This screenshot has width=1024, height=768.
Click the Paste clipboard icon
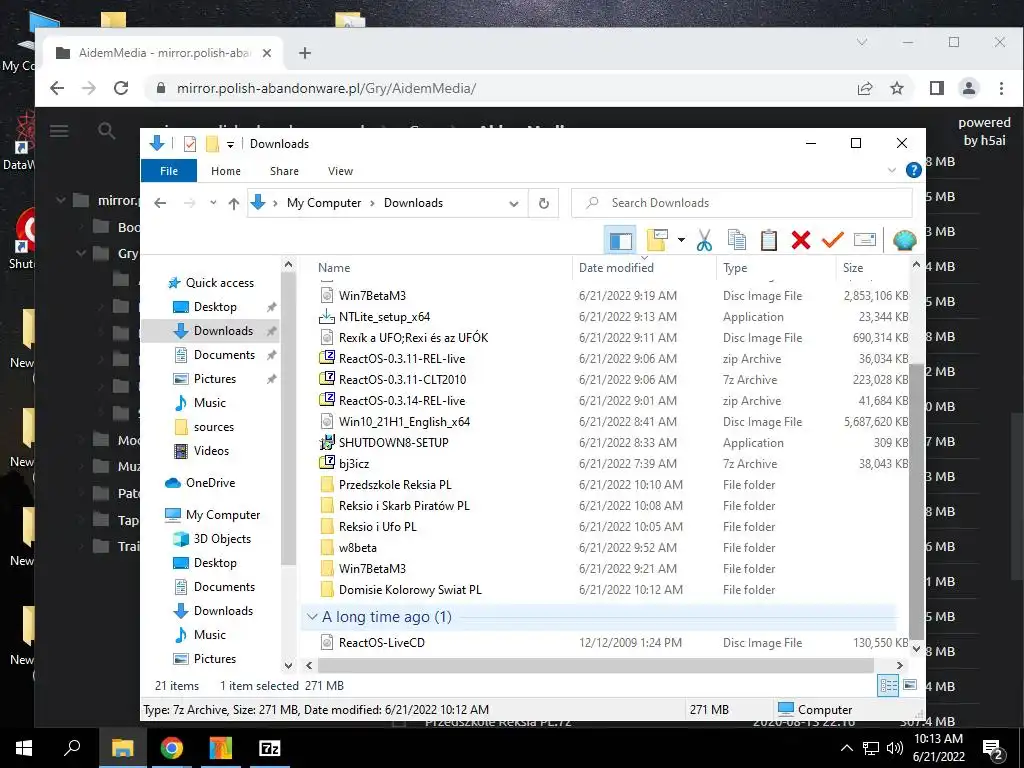point(769,240)
